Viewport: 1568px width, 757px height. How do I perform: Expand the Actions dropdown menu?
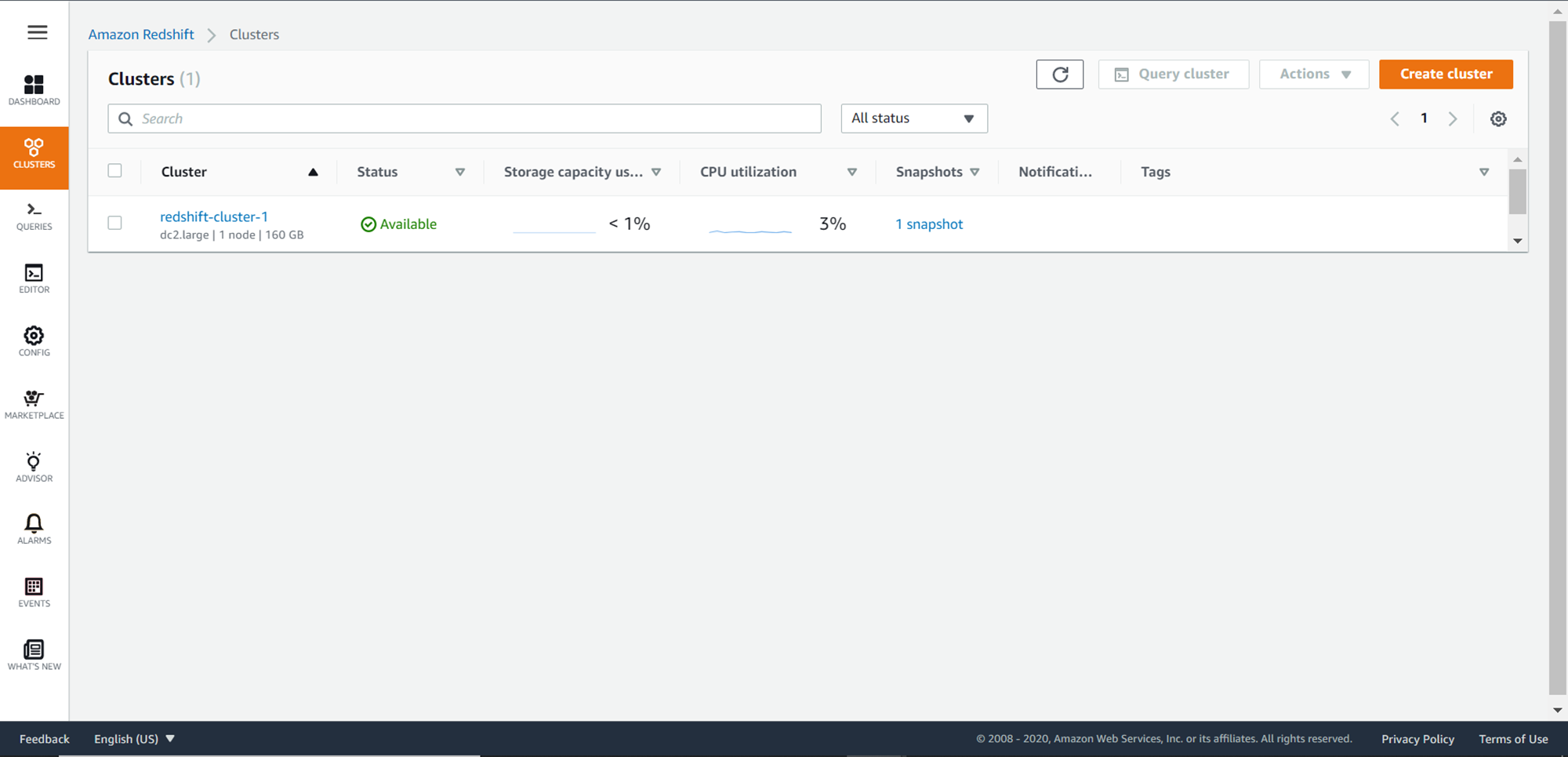pyautogui.click(x=1314, y=75)
